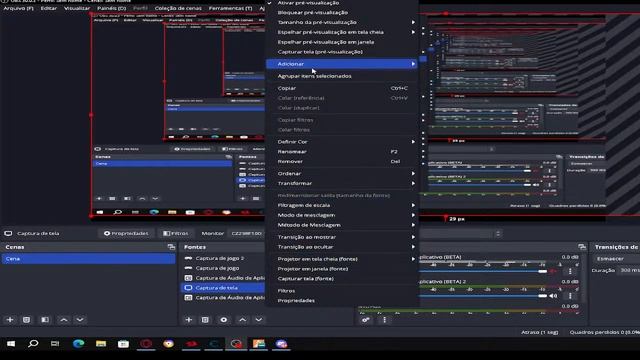Click the Duração 300 ms field

pos(630,270)
